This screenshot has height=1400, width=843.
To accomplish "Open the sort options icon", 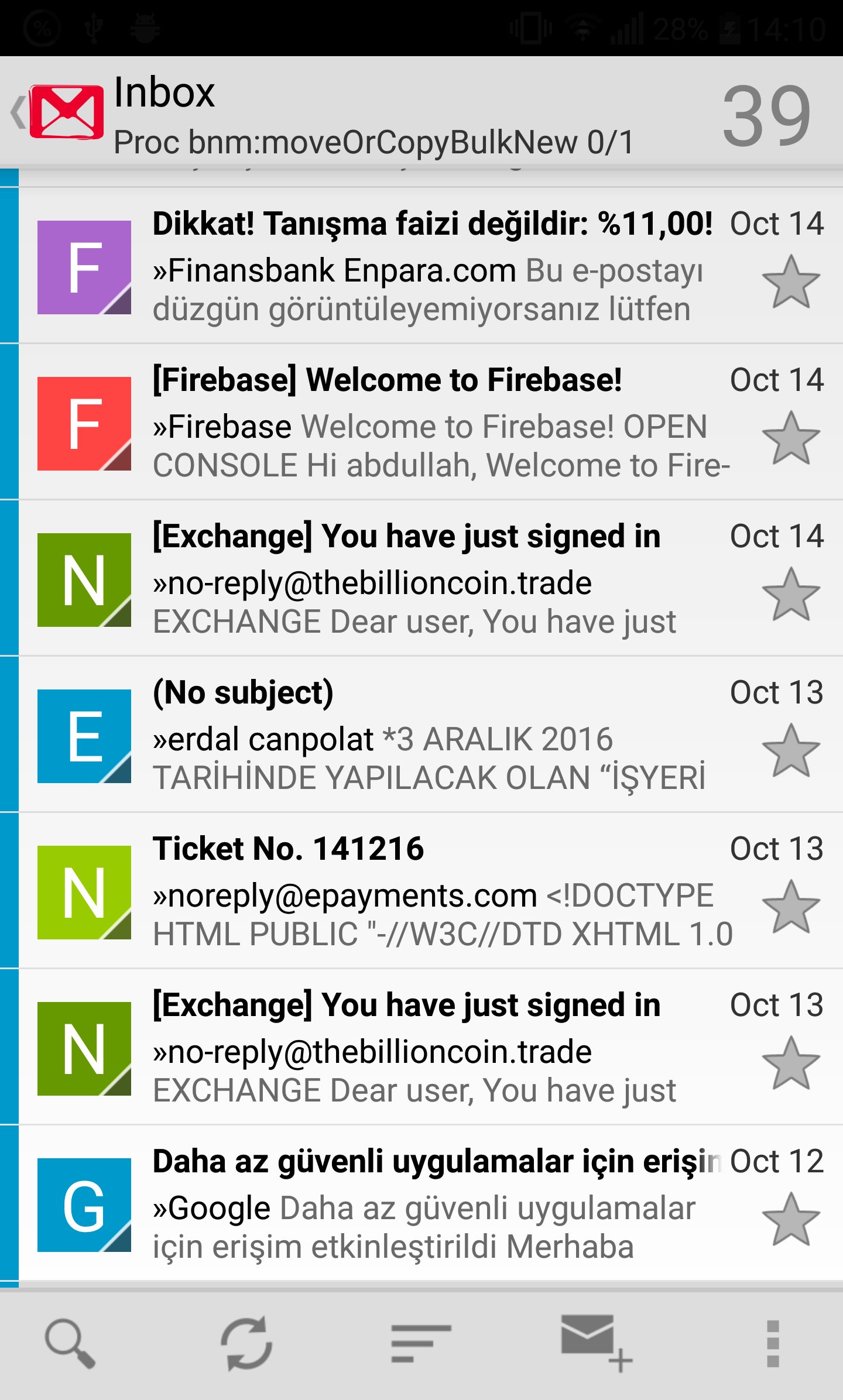I will coord(421,1344).
